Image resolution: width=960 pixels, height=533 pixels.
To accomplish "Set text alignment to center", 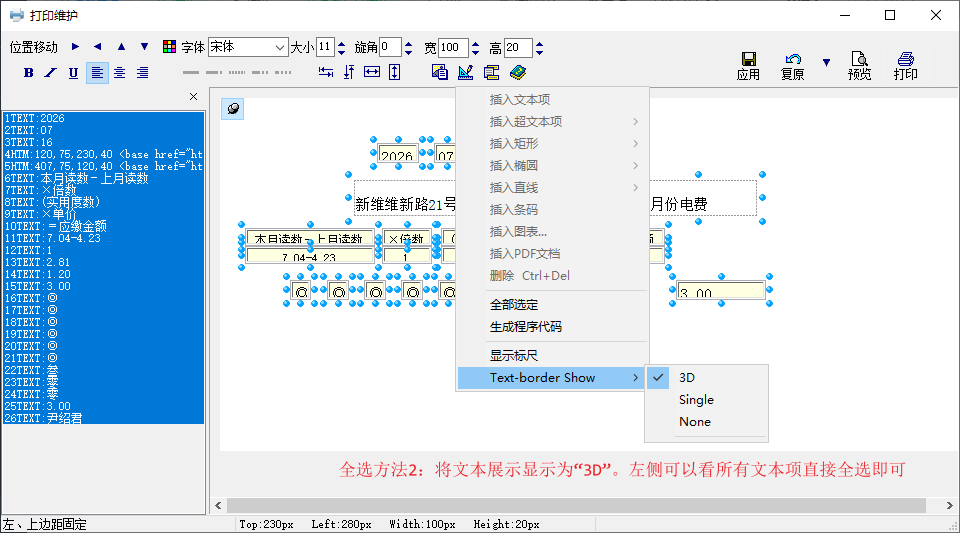I will click(120, 73).
